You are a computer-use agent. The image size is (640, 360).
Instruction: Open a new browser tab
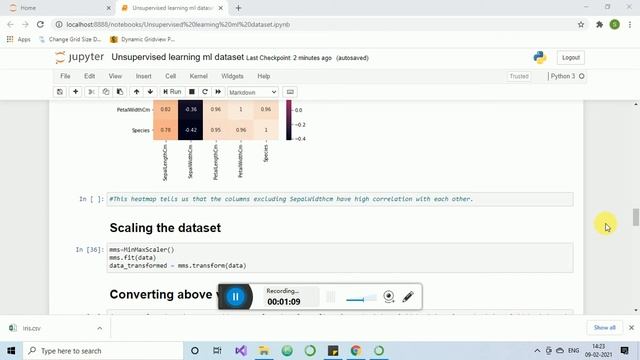pyautogui.click(x=238, y=8)
